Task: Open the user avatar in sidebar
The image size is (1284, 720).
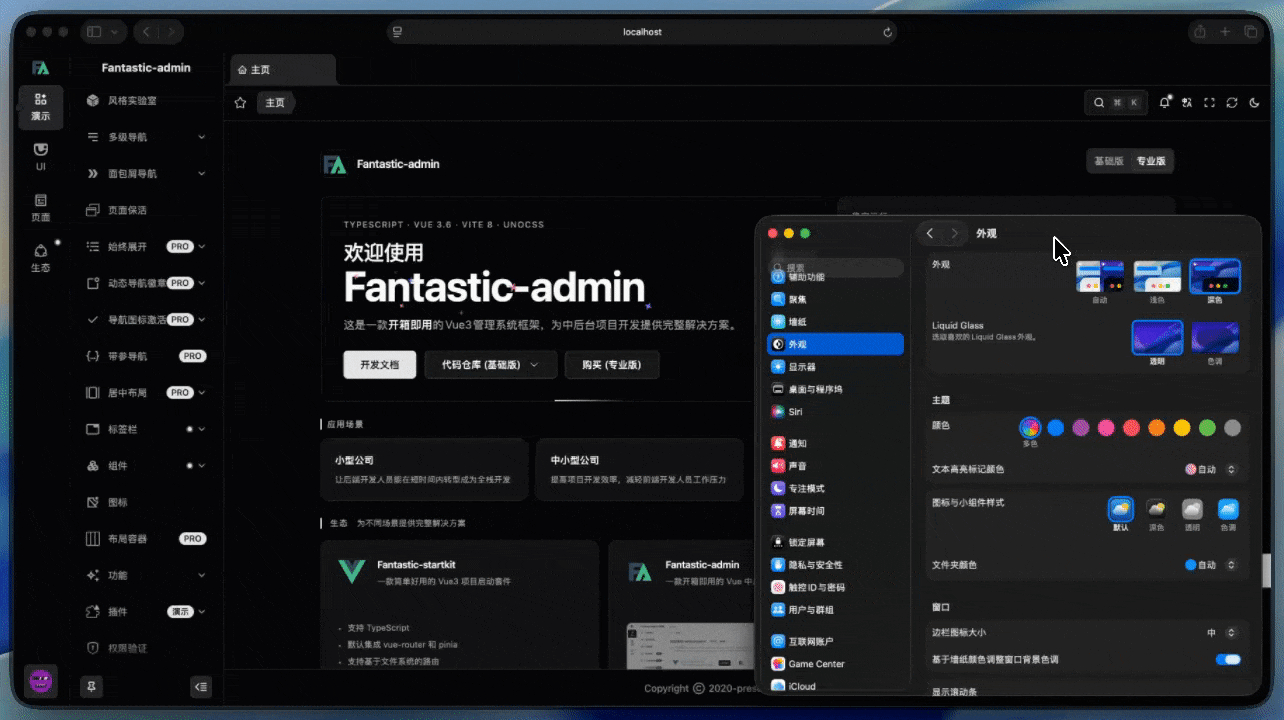Action: (41, 682)
